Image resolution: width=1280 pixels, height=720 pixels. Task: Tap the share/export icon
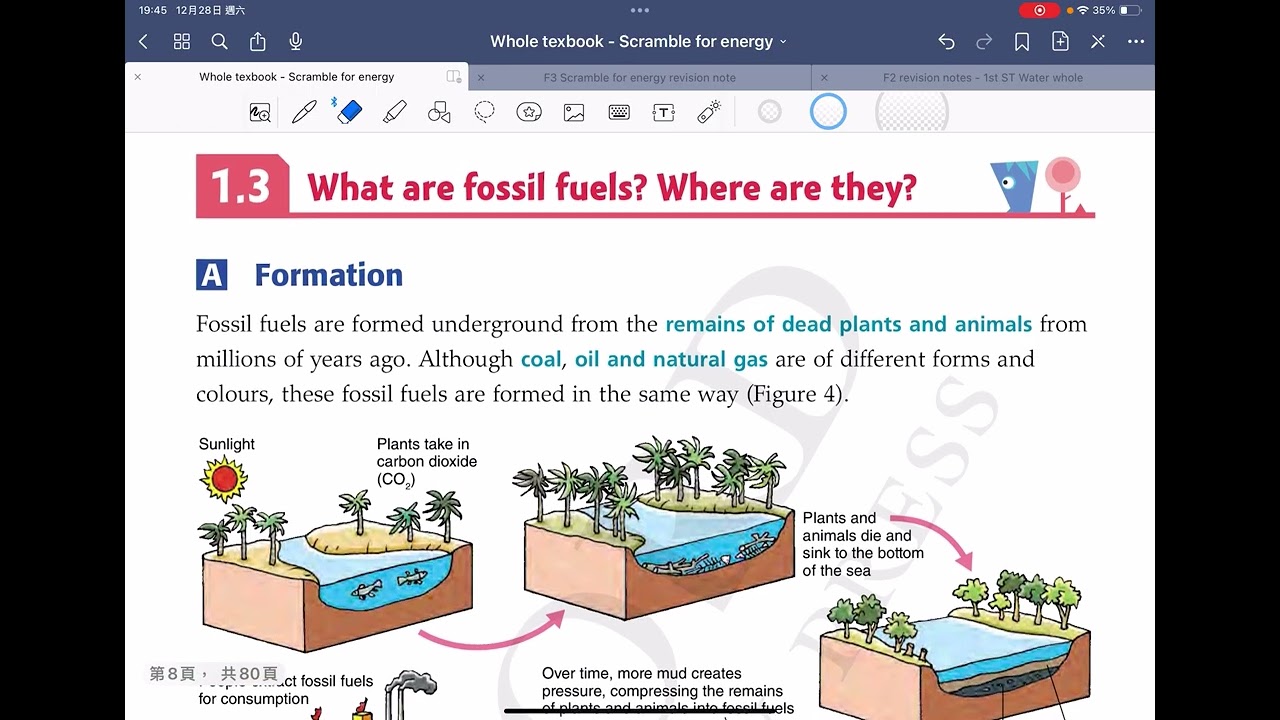258,41
